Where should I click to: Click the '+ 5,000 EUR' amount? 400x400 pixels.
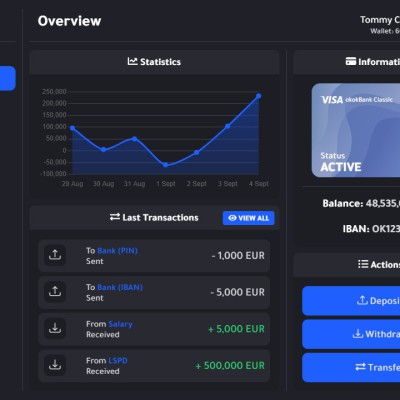[x=236, y=329]
